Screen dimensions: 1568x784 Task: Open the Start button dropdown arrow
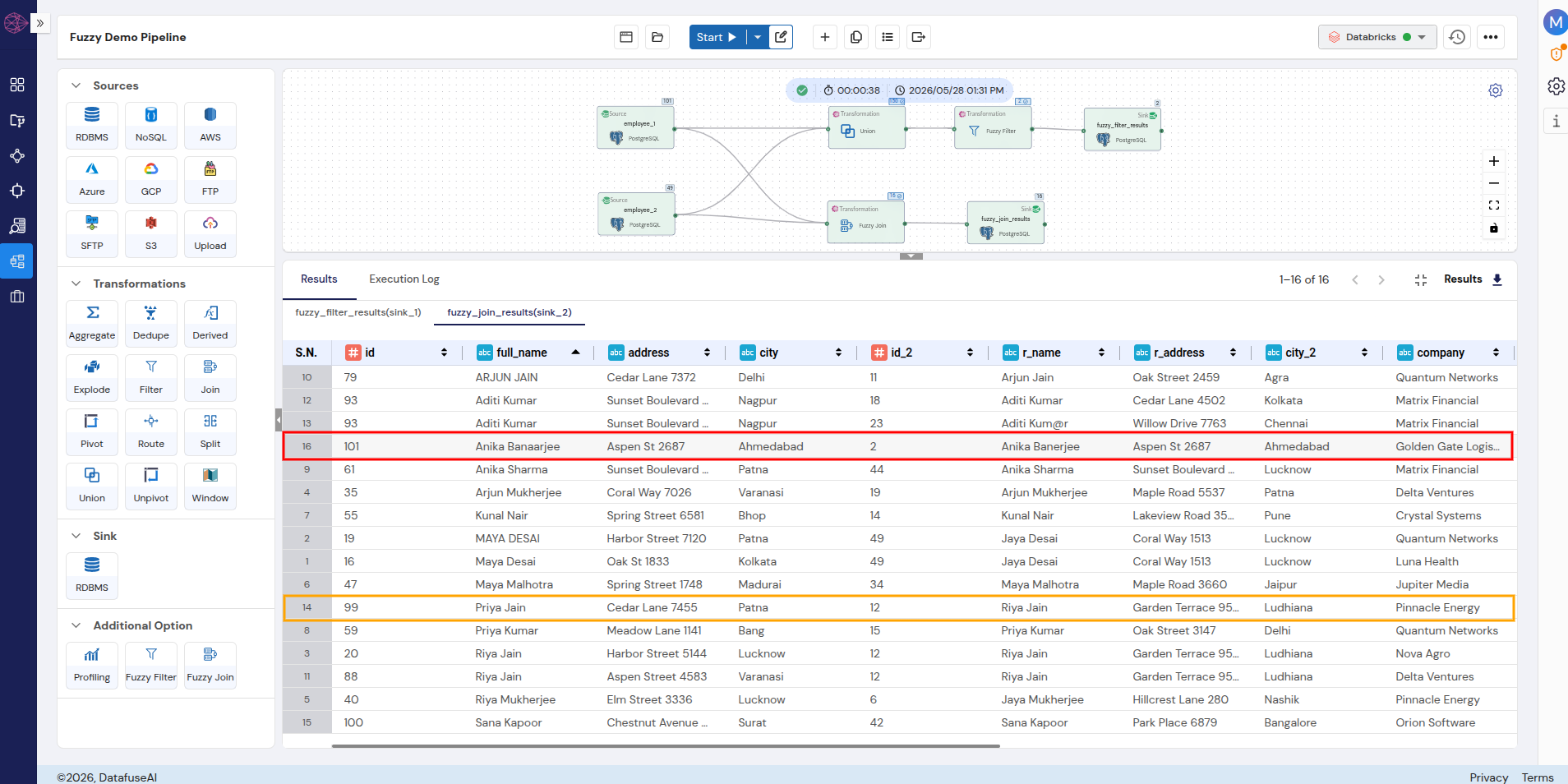(758, 37)
